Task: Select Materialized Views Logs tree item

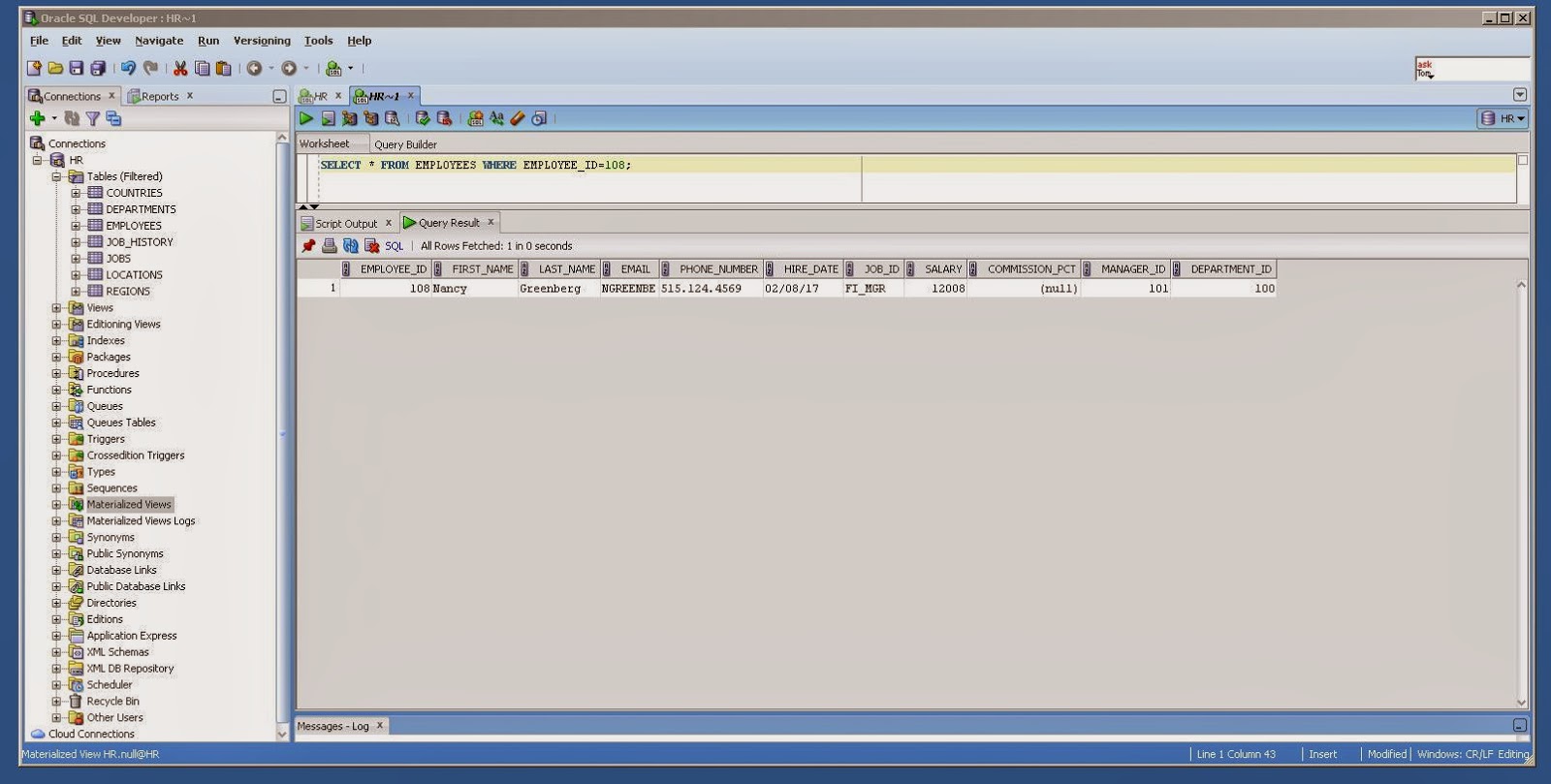Action: (x=141, y=520)
